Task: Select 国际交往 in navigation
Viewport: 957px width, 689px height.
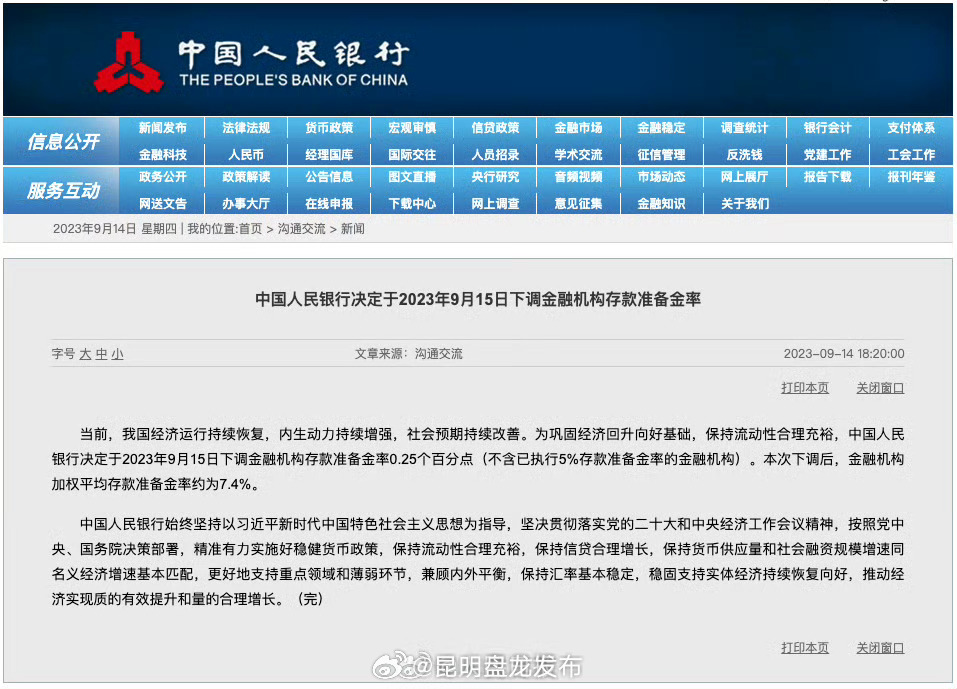Action: tap(412, 155)
